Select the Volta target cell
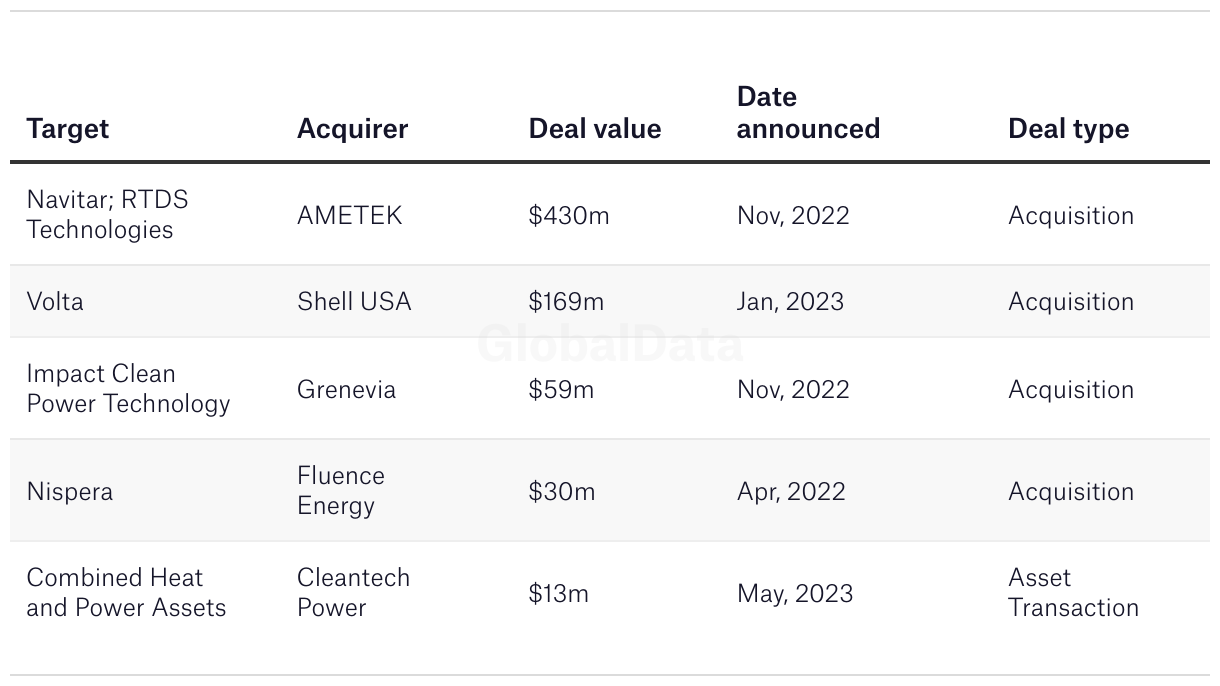 click(x=55, y=301)
